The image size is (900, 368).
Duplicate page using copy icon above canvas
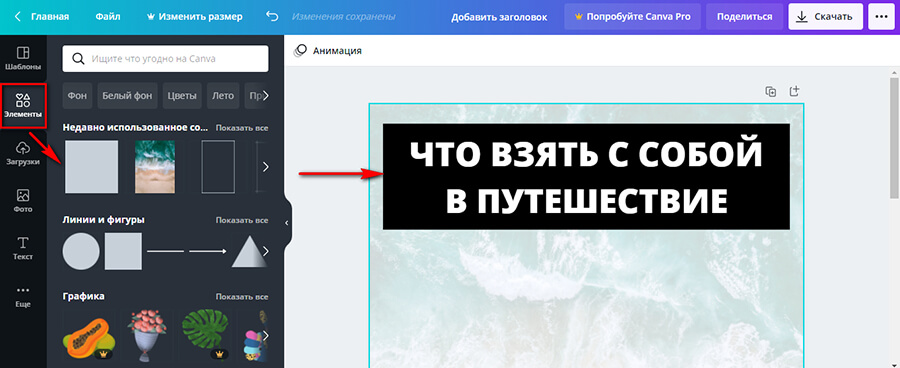coord(771,91)
